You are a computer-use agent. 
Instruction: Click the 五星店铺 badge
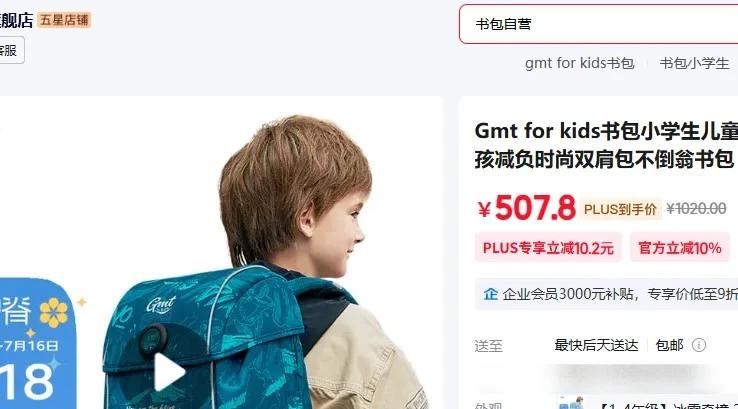(x=64, y=20)
